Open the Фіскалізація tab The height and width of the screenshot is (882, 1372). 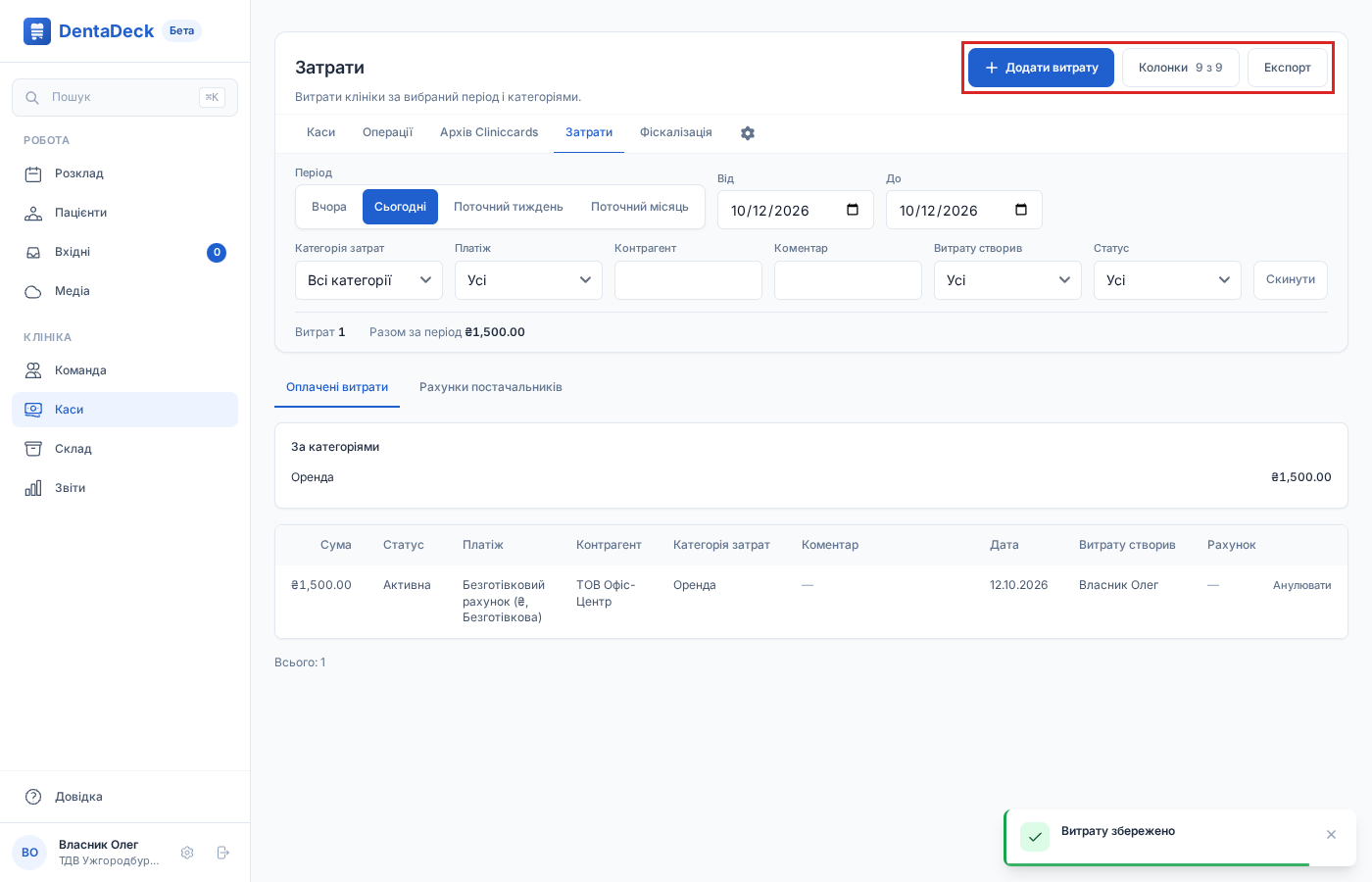pos(676,133)
